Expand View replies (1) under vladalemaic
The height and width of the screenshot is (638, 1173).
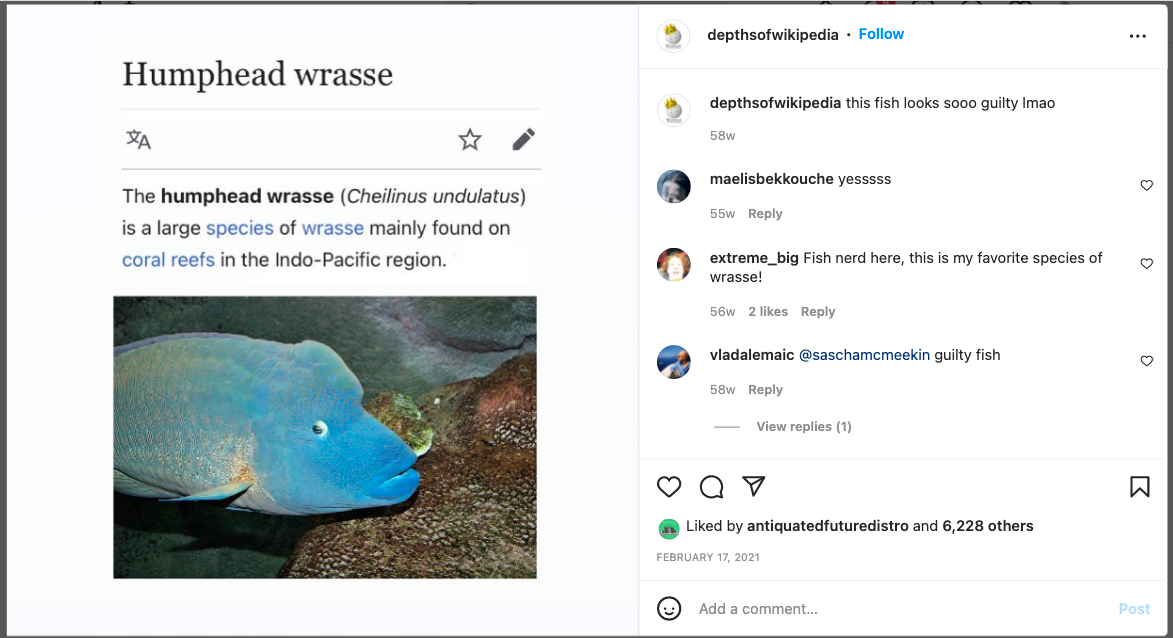[803, 426]
